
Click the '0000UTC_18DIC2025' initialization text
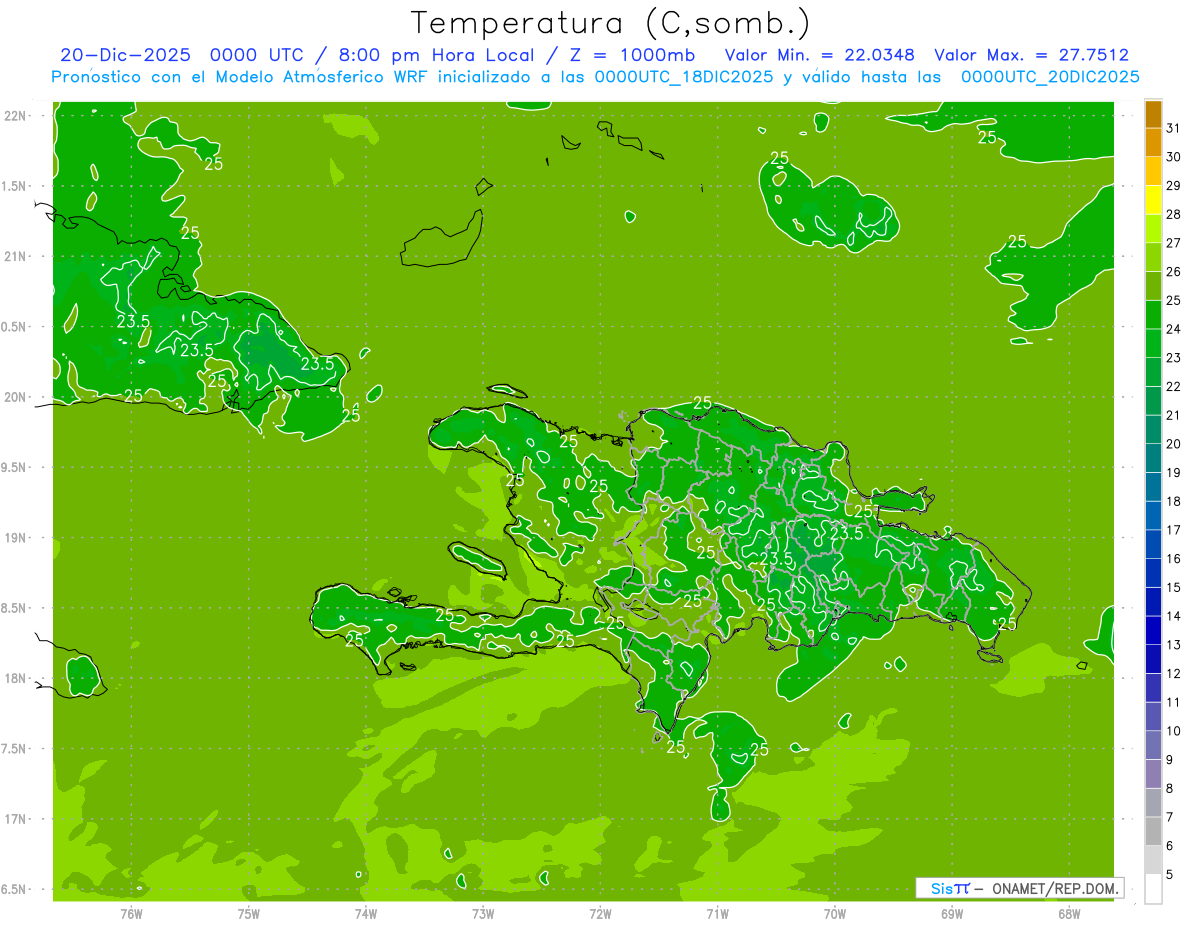(x=683, y=77)
